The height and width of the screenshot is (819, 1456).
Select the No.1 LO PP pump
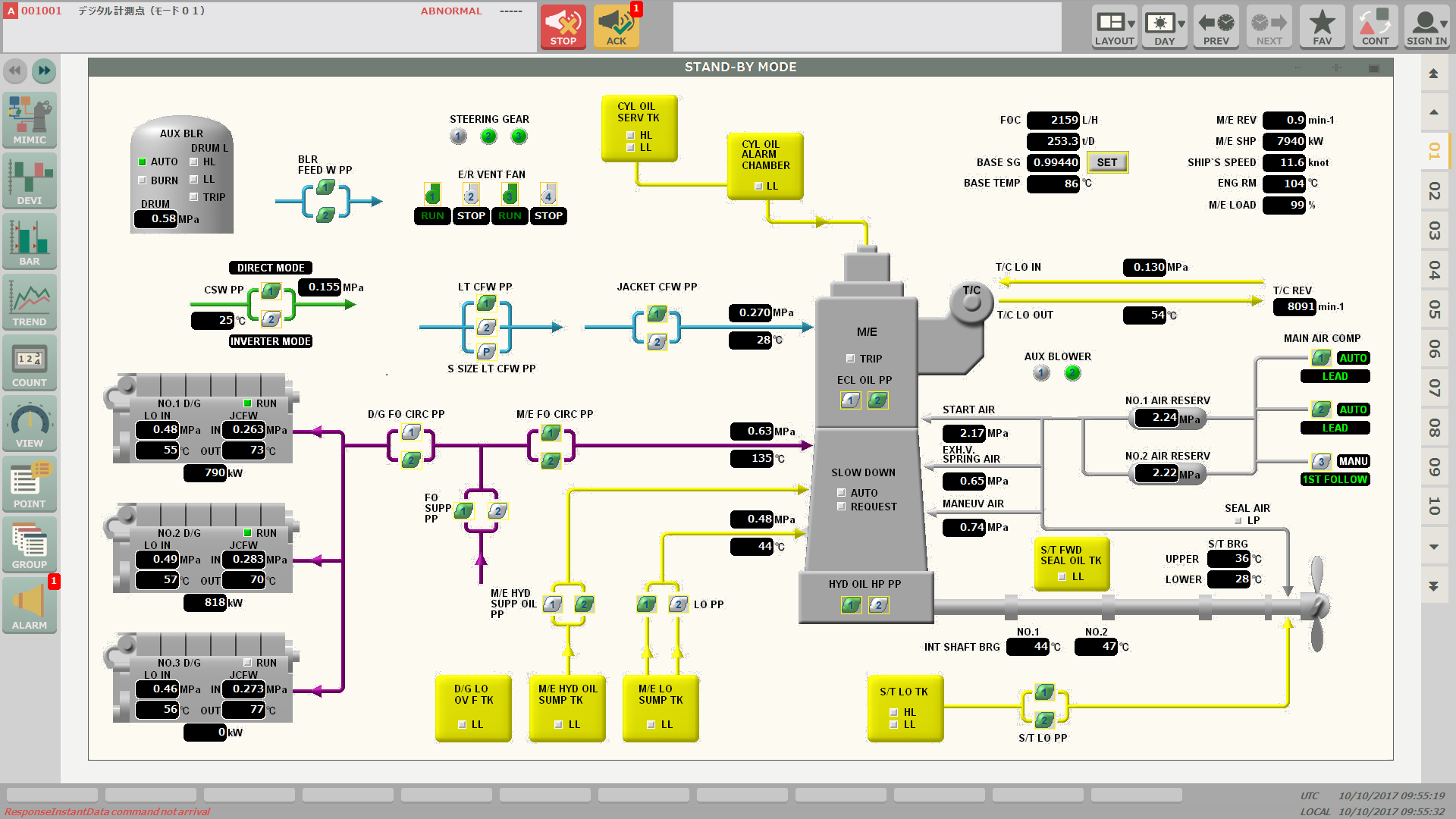[x=646, y=604]
